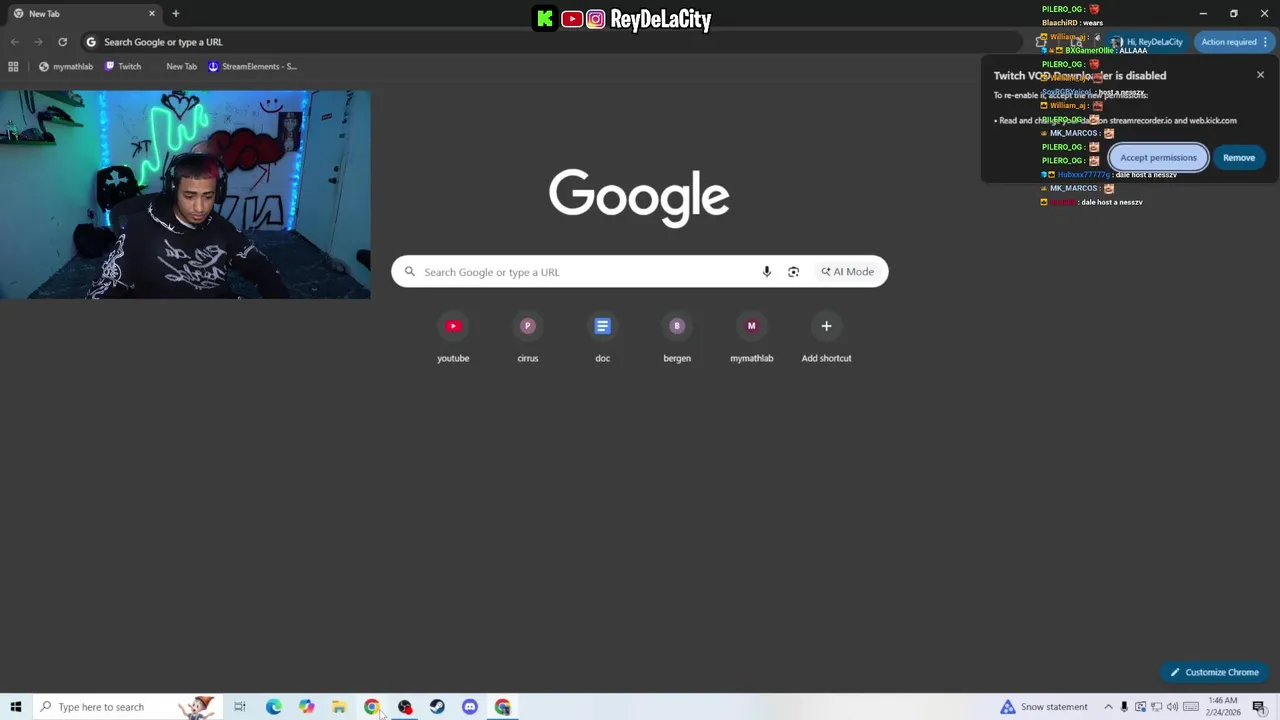This screenshot has width=1280, height=720.
Task: Open a new tab with plus button
Action: (175, 13)
